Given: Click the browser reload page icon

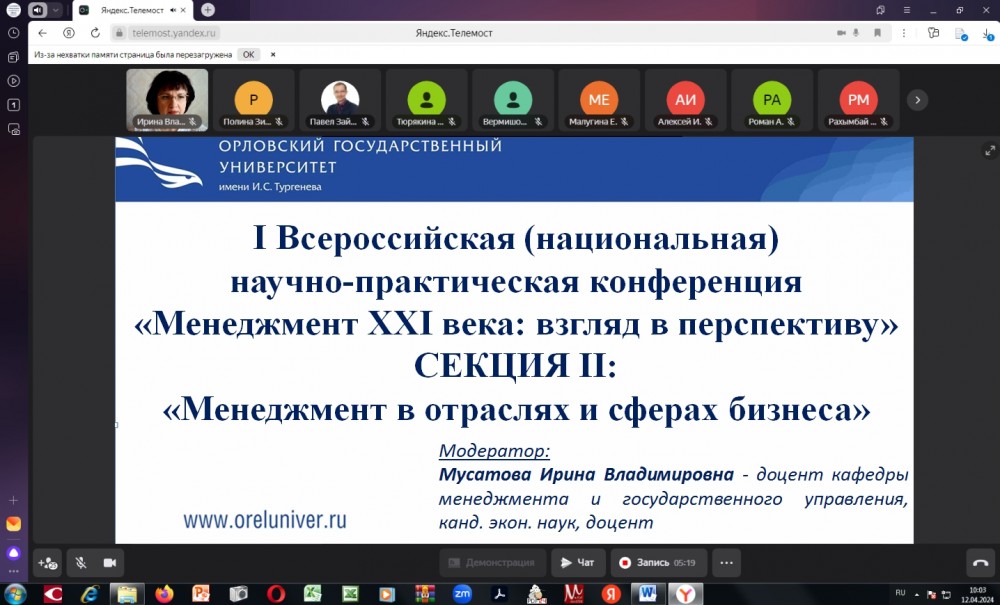Looking at the screenshot, I should 95,33.
